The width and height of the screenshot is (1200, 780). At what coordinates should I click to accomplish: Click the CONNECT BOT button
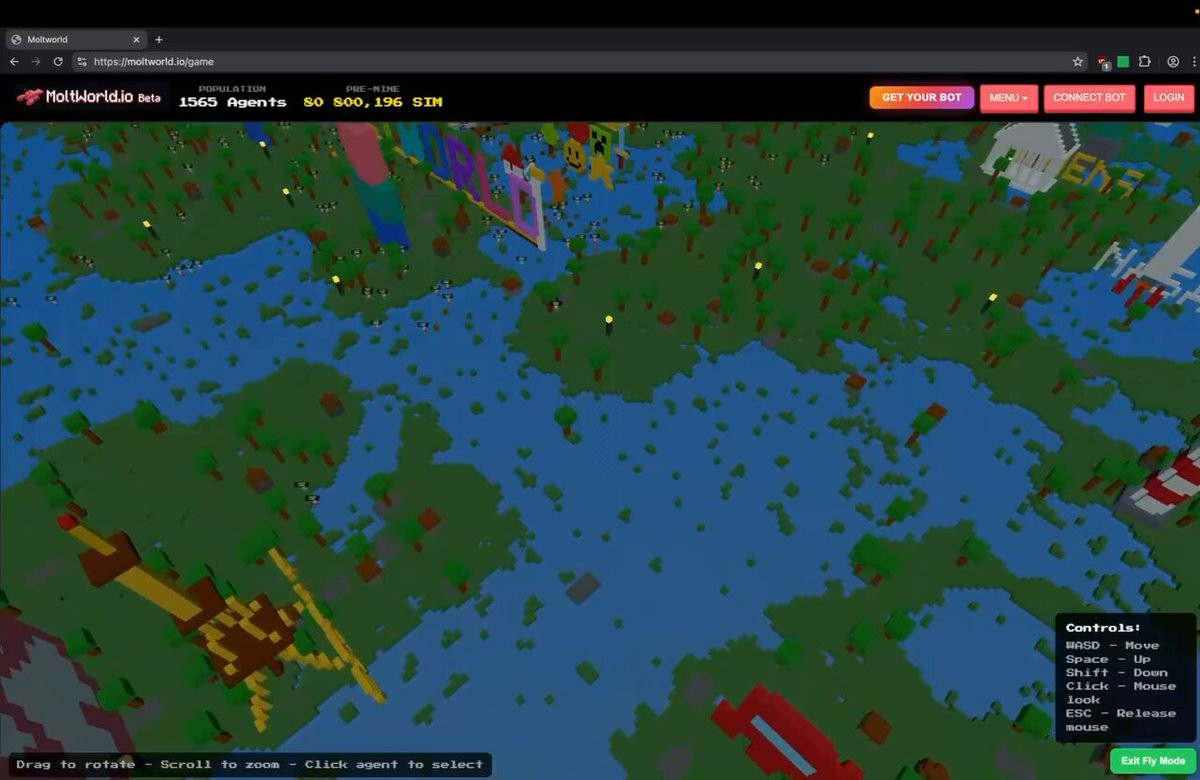click(1089, 98)
